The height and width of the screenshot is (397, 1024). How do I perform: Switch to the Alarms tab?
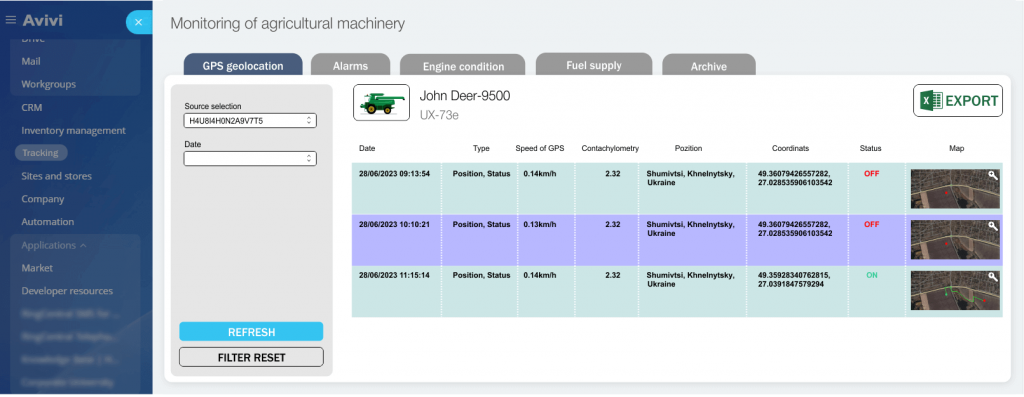(350, 66)
